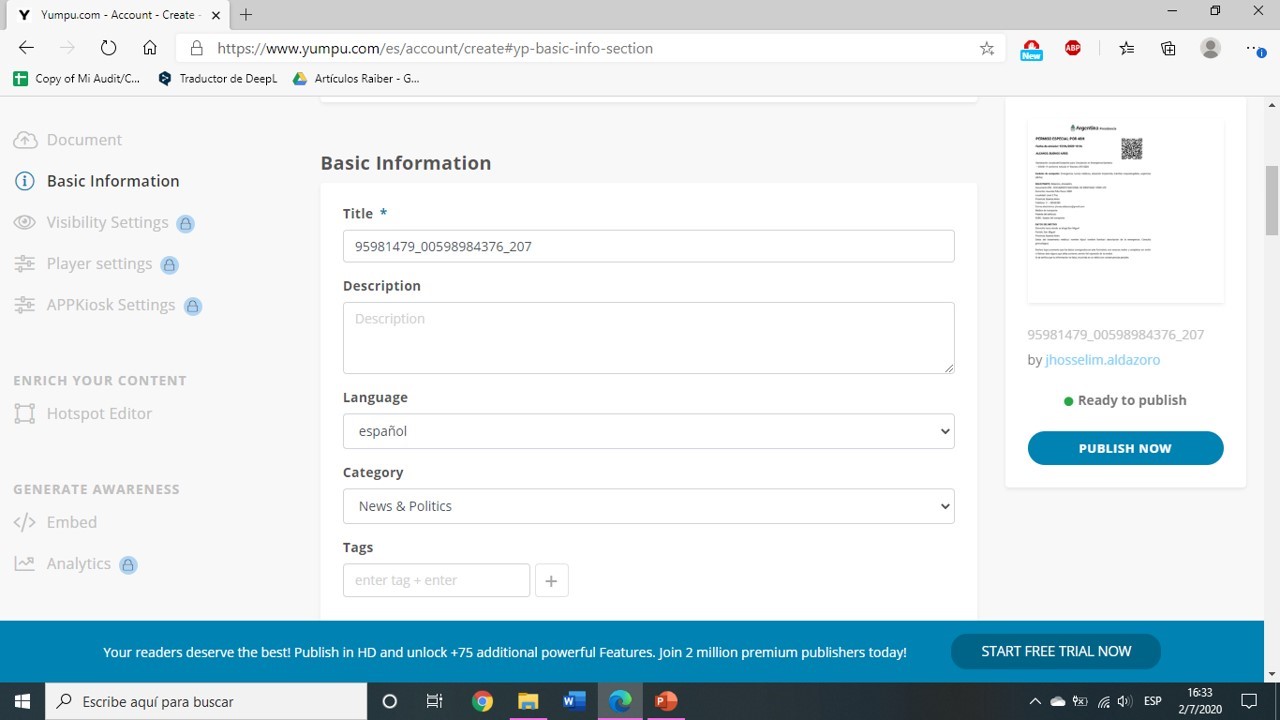Open Player settings section in sidebar
Viewport: 1280px width, 720px height.
[99, 264]
